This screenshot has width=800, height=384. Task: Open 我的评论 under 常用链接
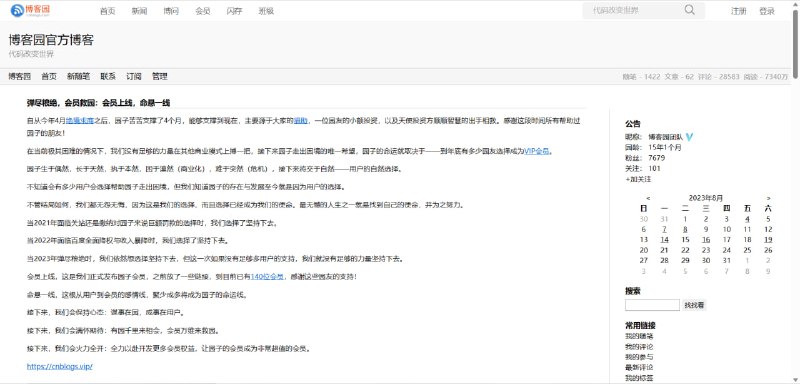point(639,347)
